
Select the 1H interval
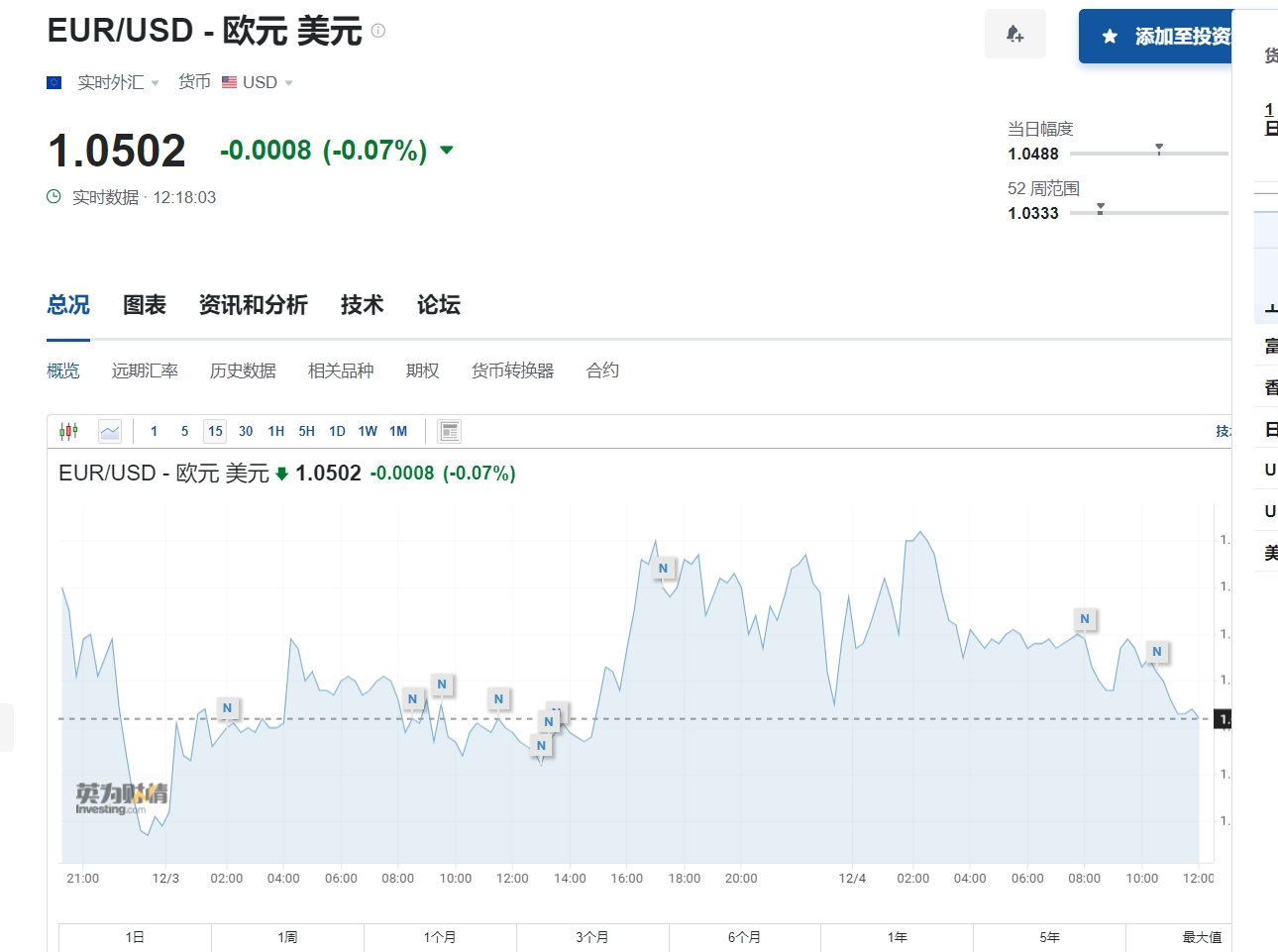tap(276, 431)
